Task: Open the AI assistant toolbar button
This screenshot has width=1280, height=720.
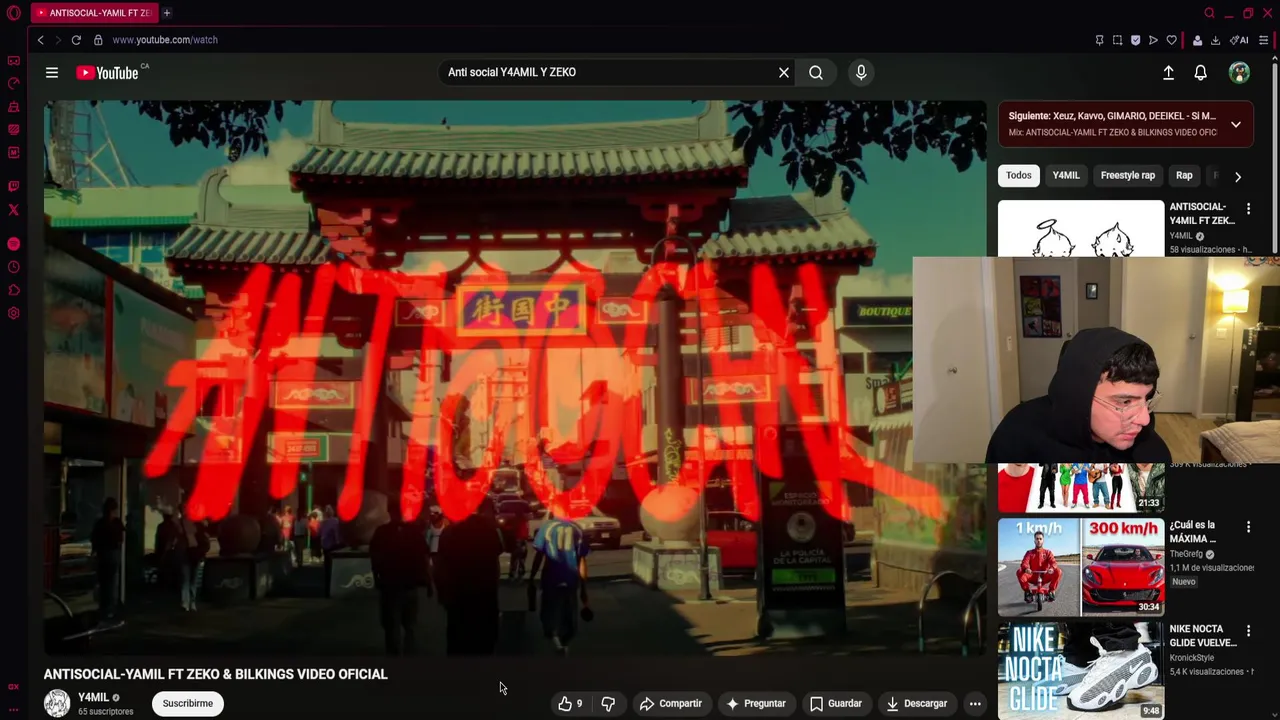Action: 1239,40
